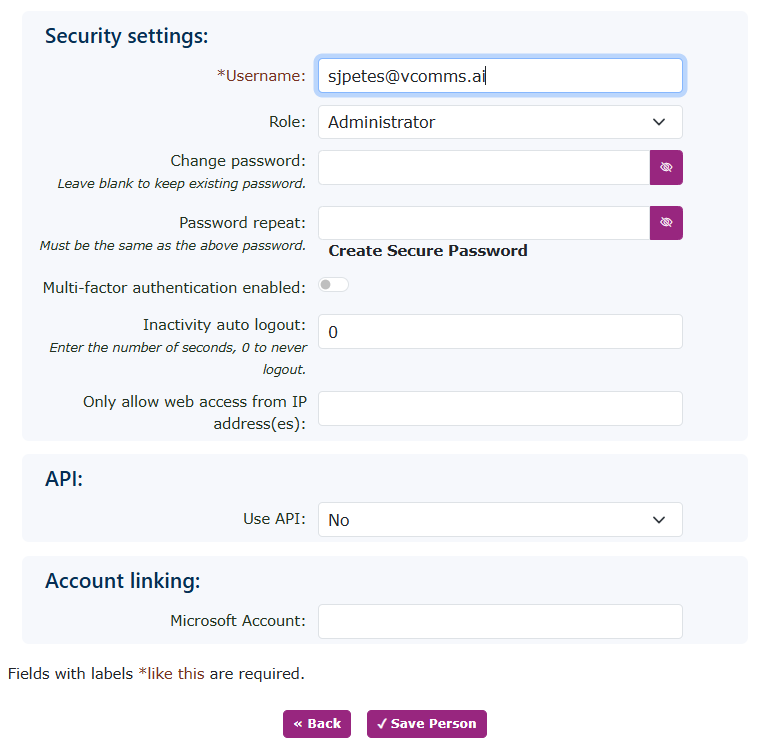Image resolution: width=758 pixels, height=747 pixels.
Task: Click the Account linking section heading
Action: click(x=123, y=581)
